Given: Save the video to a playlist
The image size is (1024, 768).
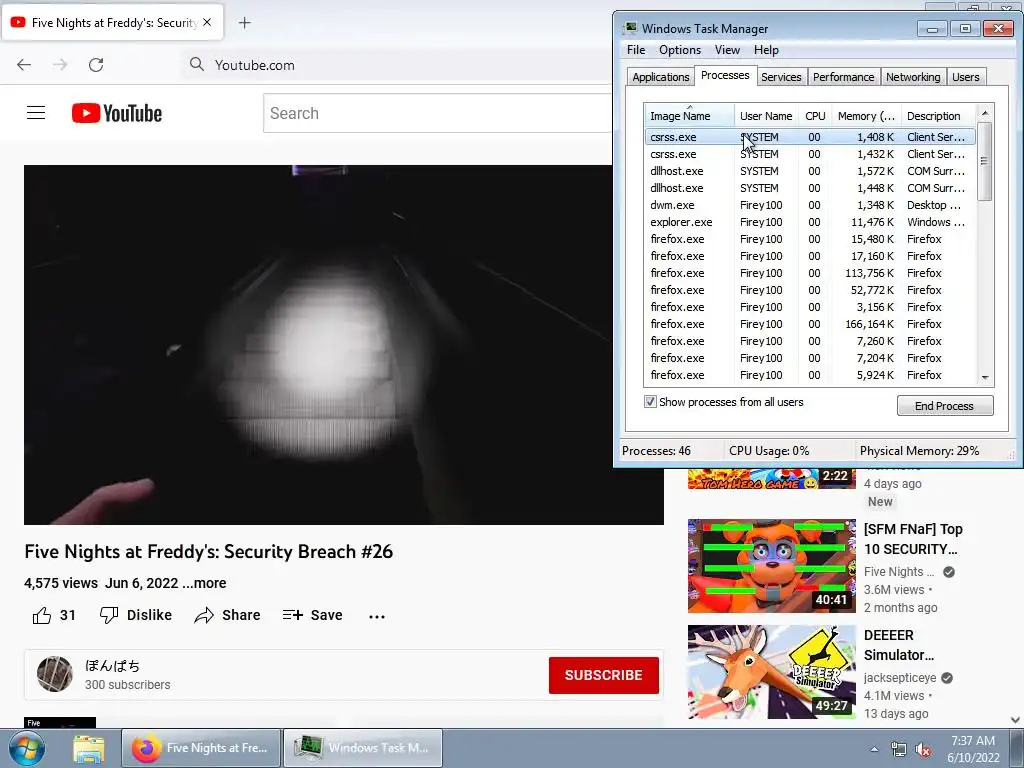Looking at the screenshot, I should pyautogui.click(x=312, y=615).
